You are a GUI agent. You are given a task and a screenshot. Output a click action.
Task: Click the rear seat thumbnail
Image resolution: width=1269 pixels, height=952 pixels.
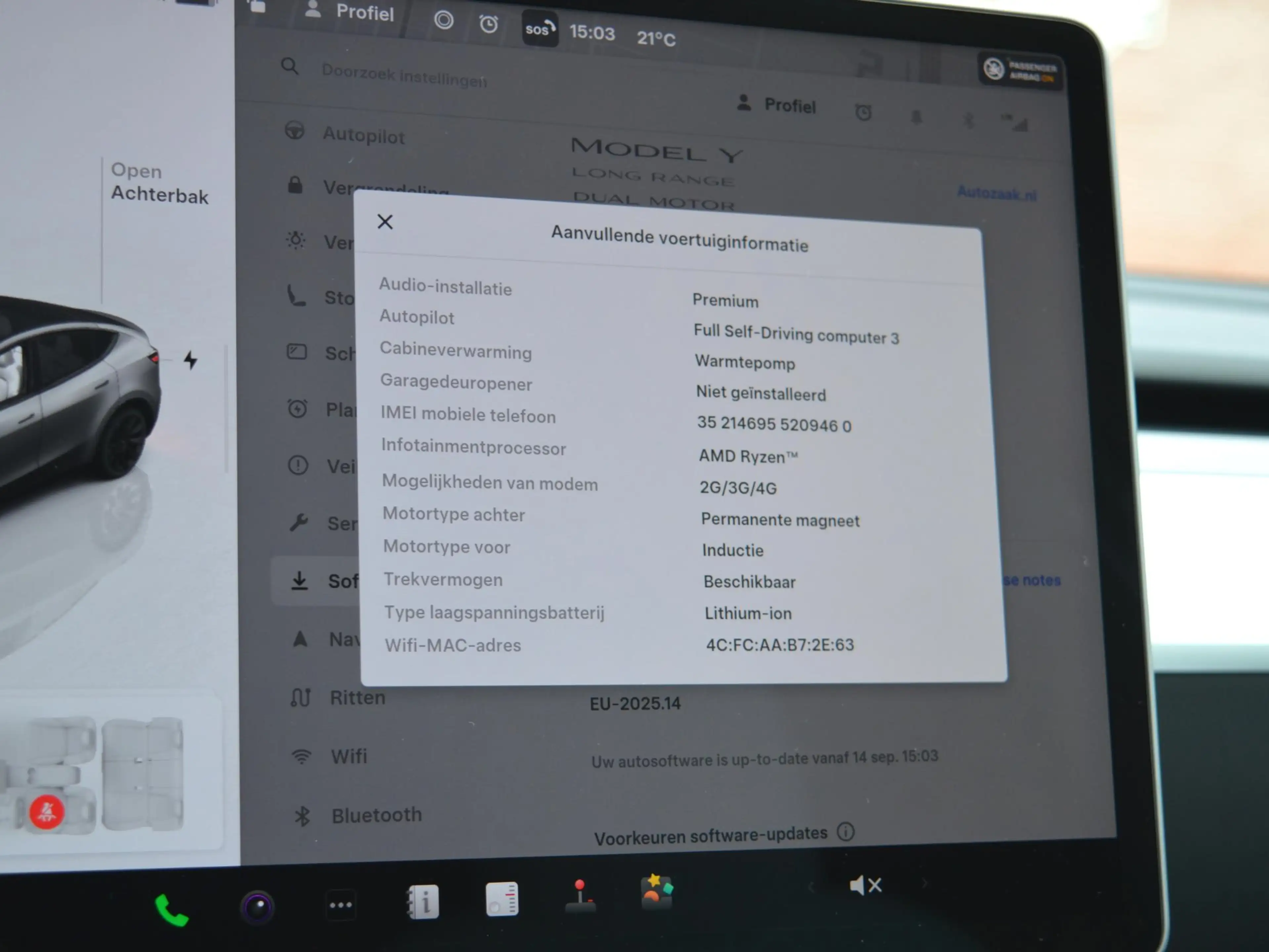point(142,773)
